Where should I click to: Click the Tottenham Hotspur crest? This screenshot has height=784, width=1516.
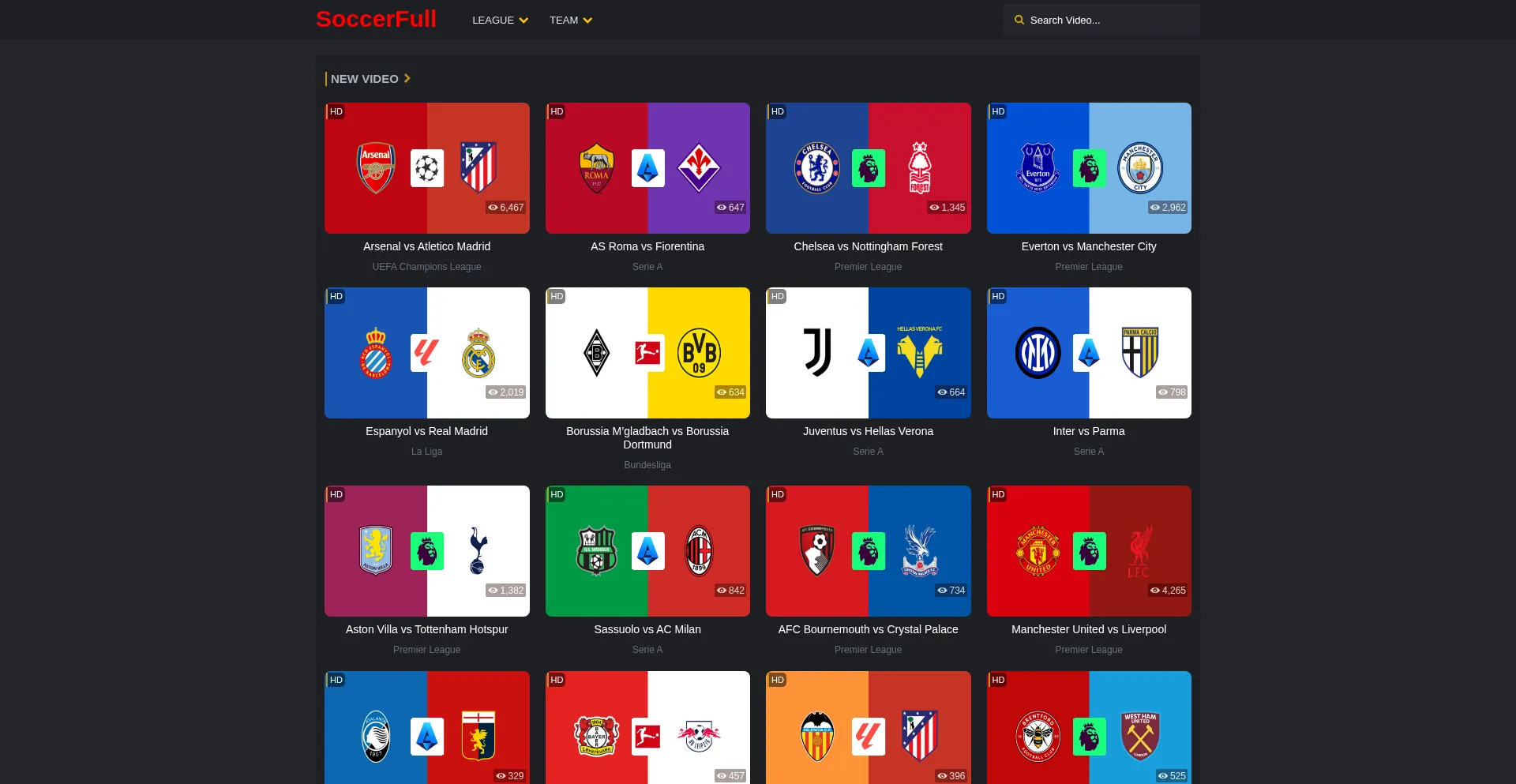pos(478,551)
